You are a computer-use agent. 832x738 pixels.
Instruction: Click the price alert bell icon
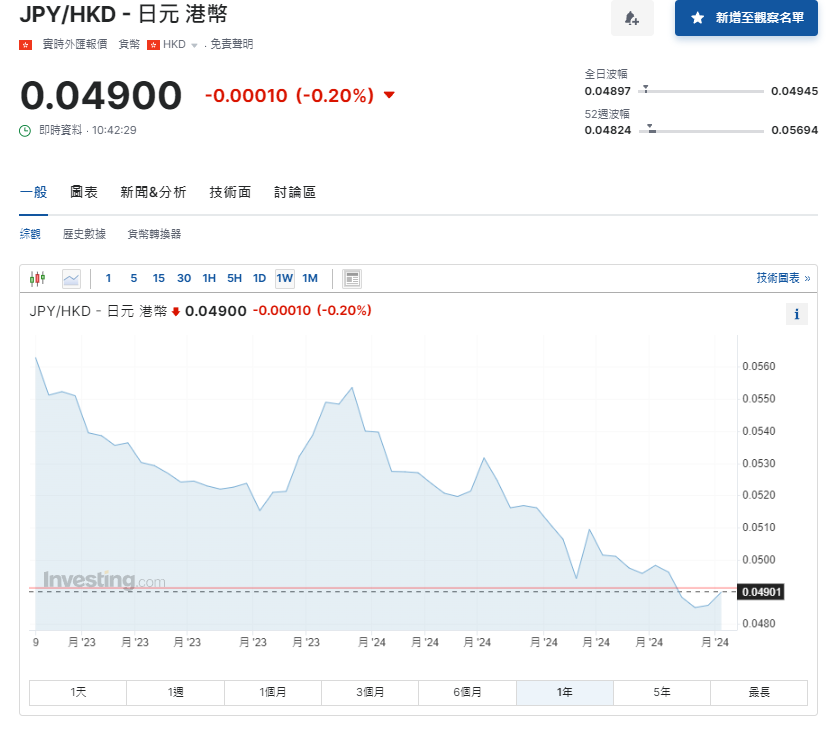coord(631,18)
